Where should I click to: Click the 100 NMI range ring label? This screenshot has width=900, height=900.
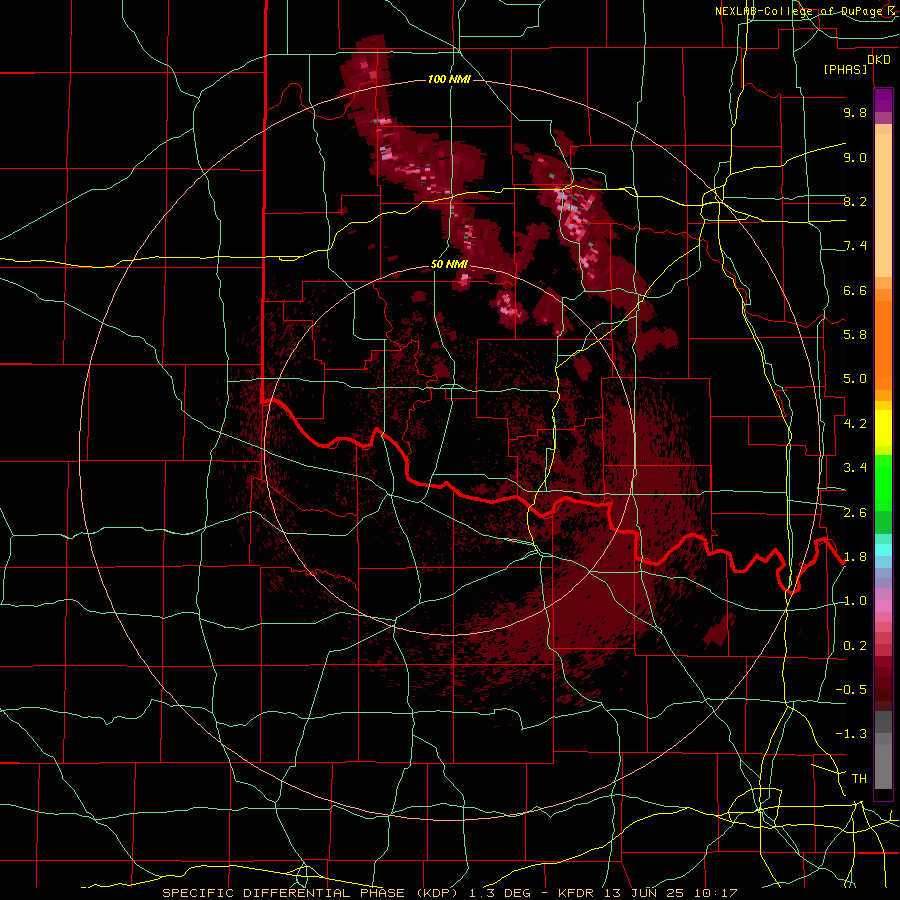click(449, 79)
